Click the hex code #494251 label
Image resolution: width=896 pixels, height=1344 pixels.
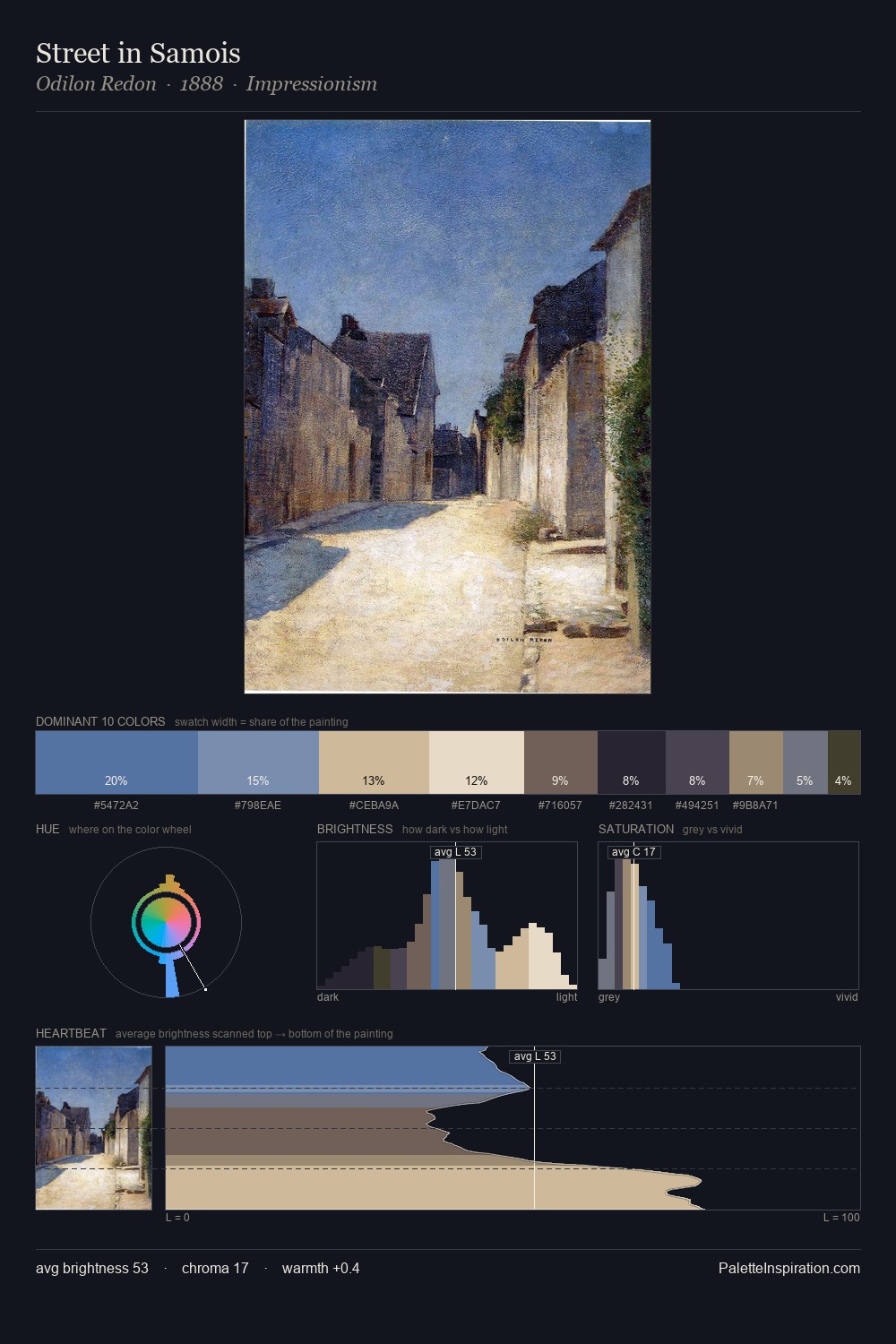(697, 806)
